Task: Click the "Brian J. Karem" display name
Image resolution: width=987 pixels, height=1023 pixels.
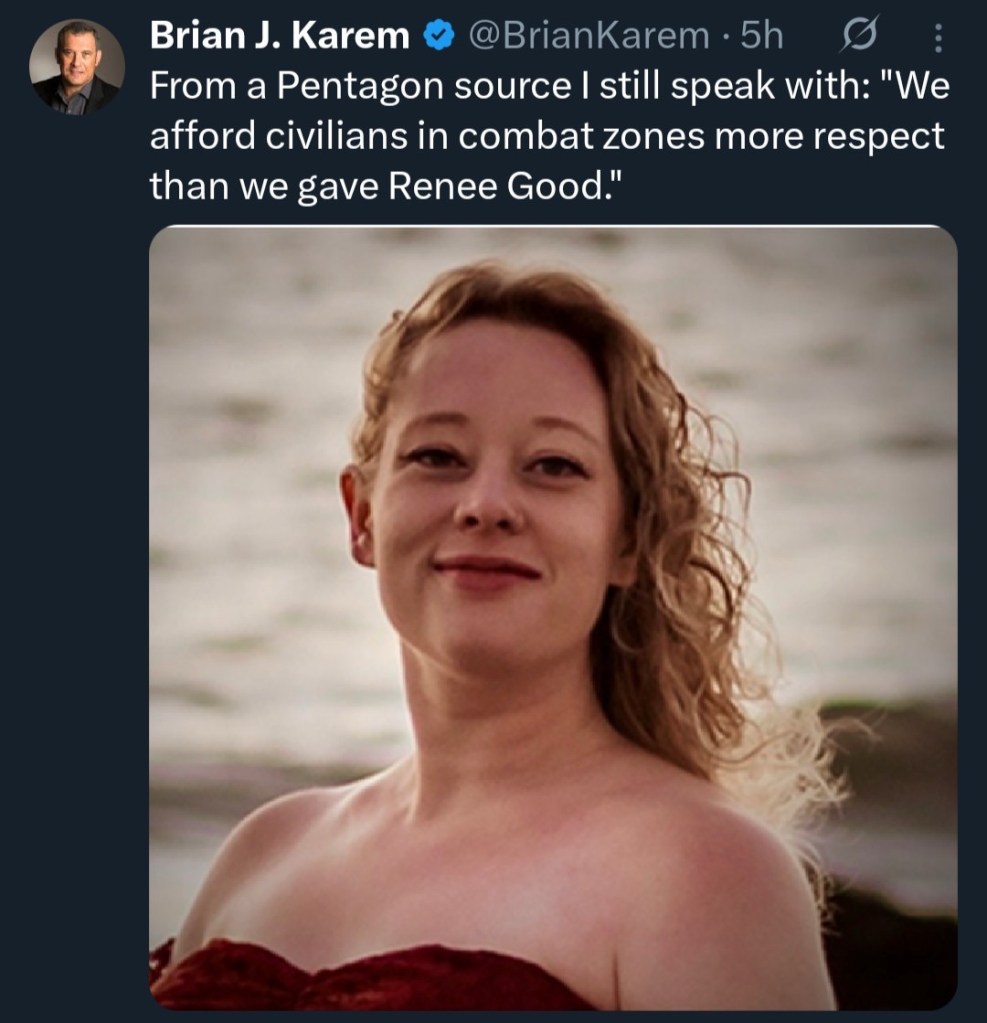Action: [x=279, y=37]
